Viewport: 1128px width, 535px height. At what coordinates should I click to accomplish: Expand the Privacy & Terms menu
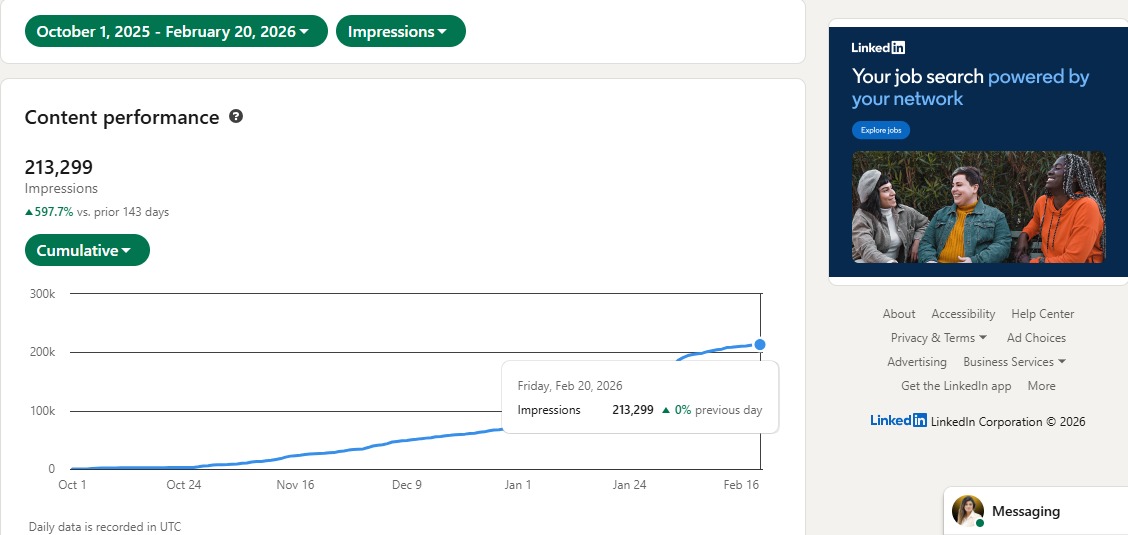click(x=938, y=338)
